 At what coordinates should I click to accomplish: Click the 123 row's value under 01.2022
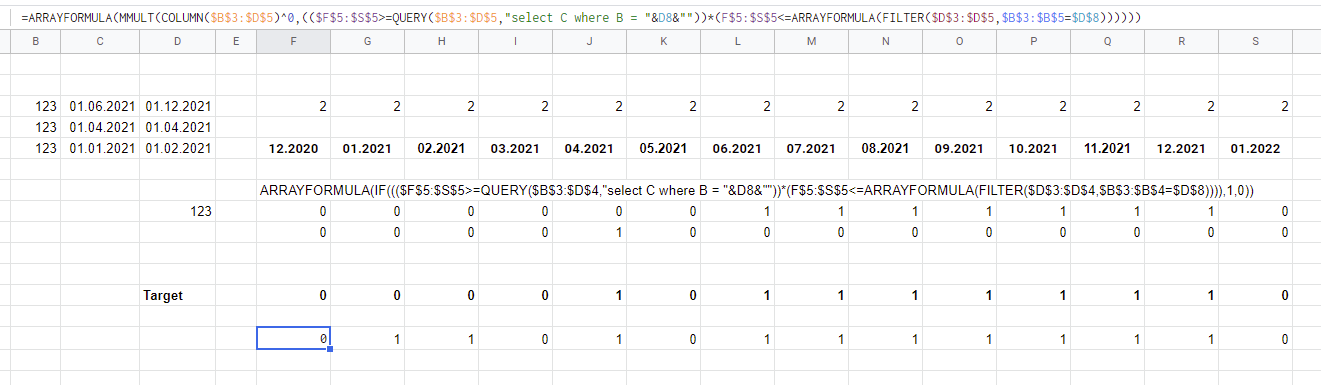tap(1256, 211)
